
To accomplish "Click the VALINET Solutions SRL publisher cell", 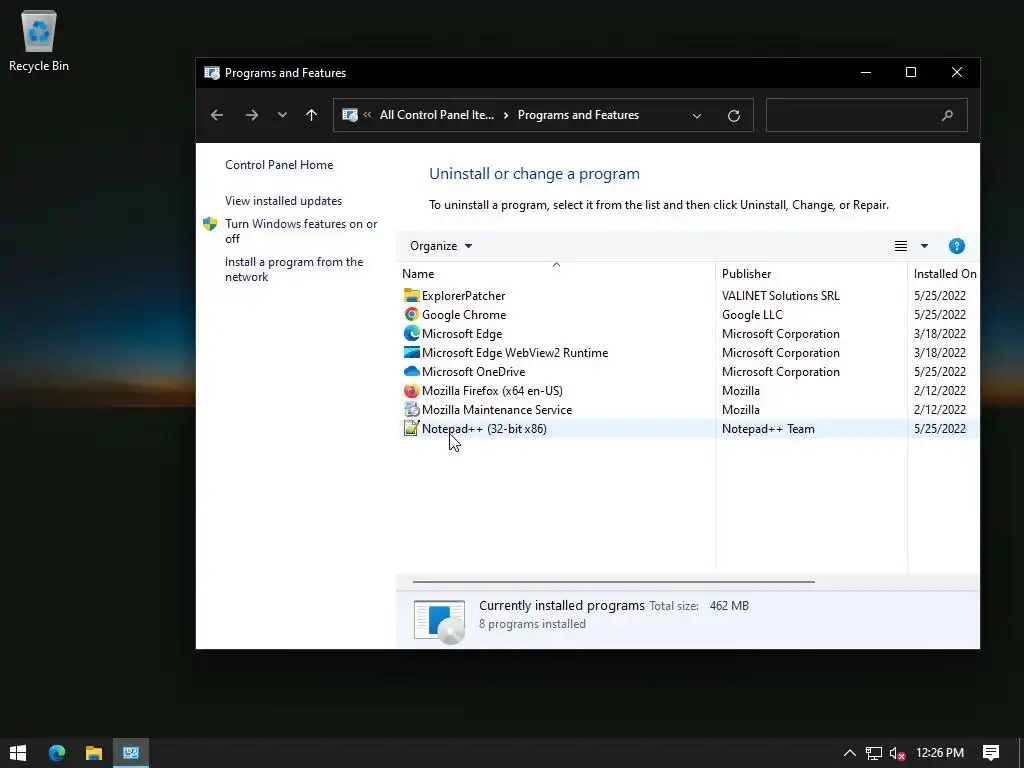I will [x=780, y=295].
